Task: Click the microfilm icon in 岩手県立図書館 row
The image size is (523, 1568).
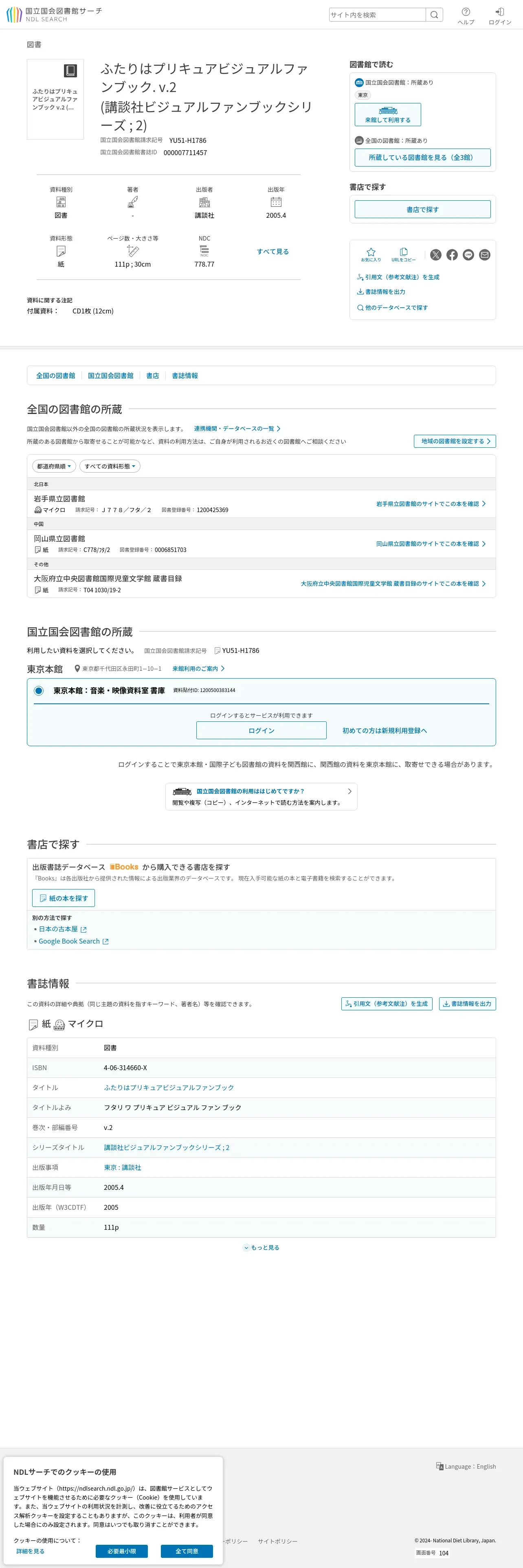Action: click(x=38, y=510)
